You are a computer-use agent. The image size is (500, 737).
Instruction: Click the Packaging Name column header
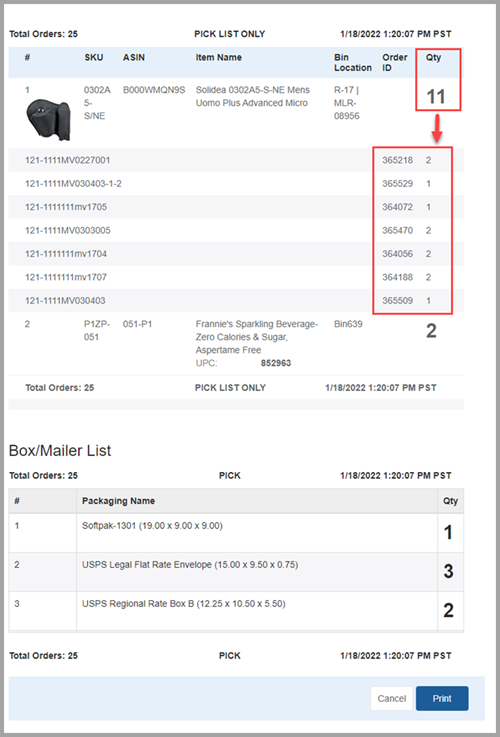click(x=118, y=501)
